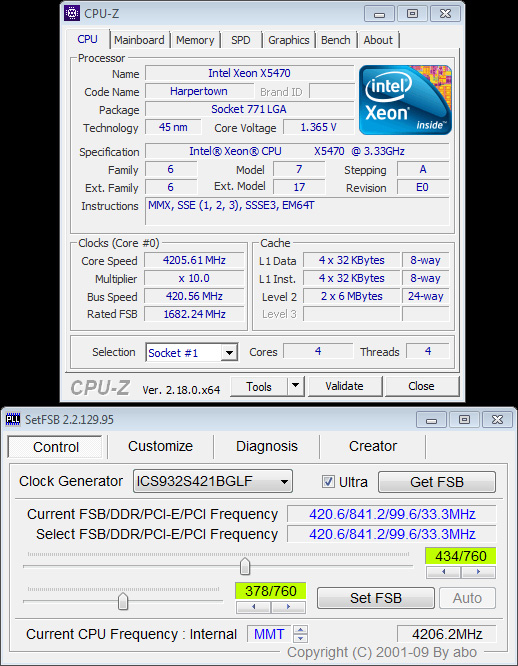518x666 pixels.
Task: Switch to the Diagnosis tab in SetFSB
Action: [x=267, y=446]
